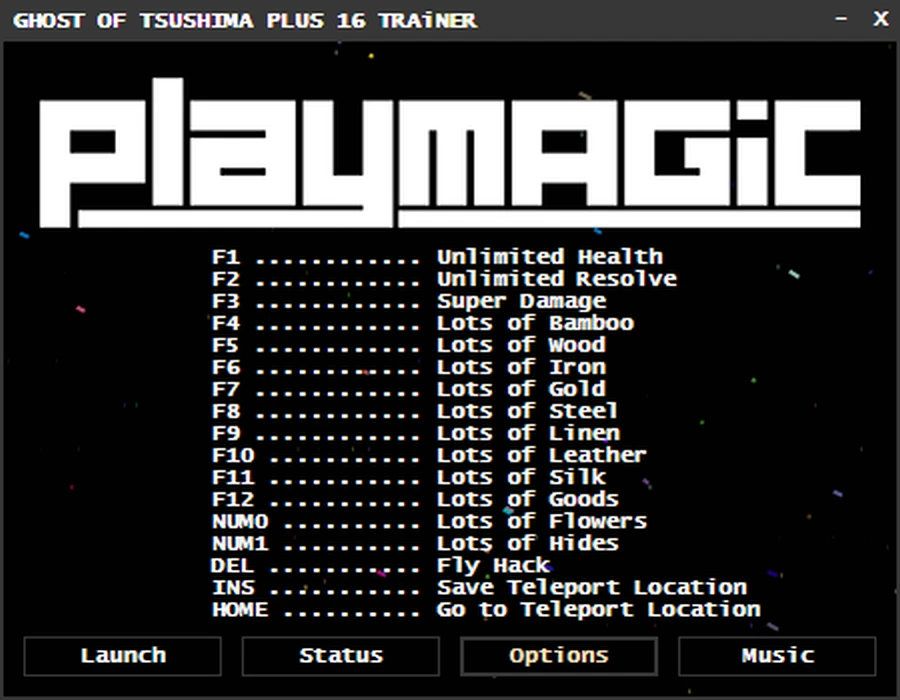
Task: Click the Launch button
Action: [122, 656]
